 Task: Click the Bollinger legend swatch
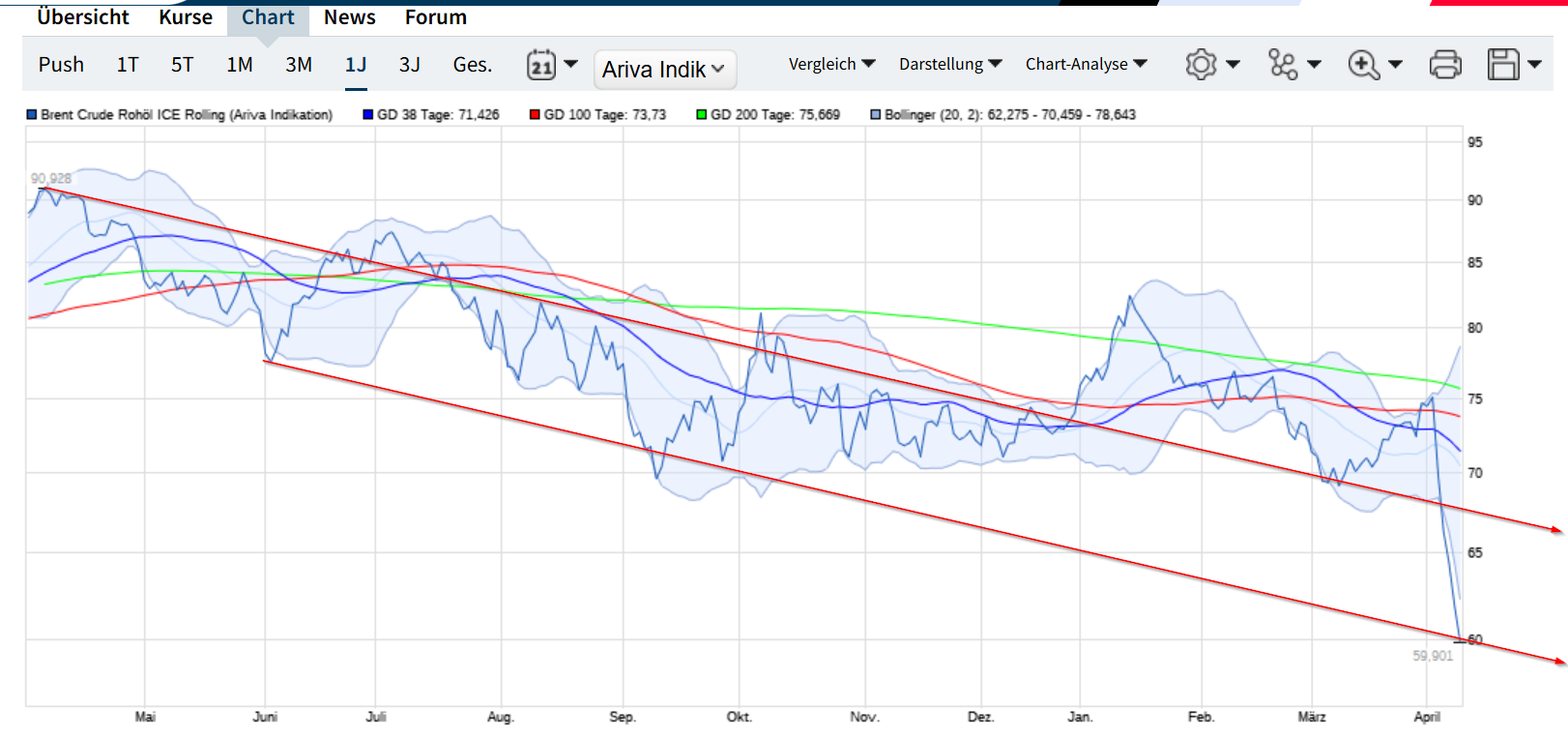tap(876, 114)
